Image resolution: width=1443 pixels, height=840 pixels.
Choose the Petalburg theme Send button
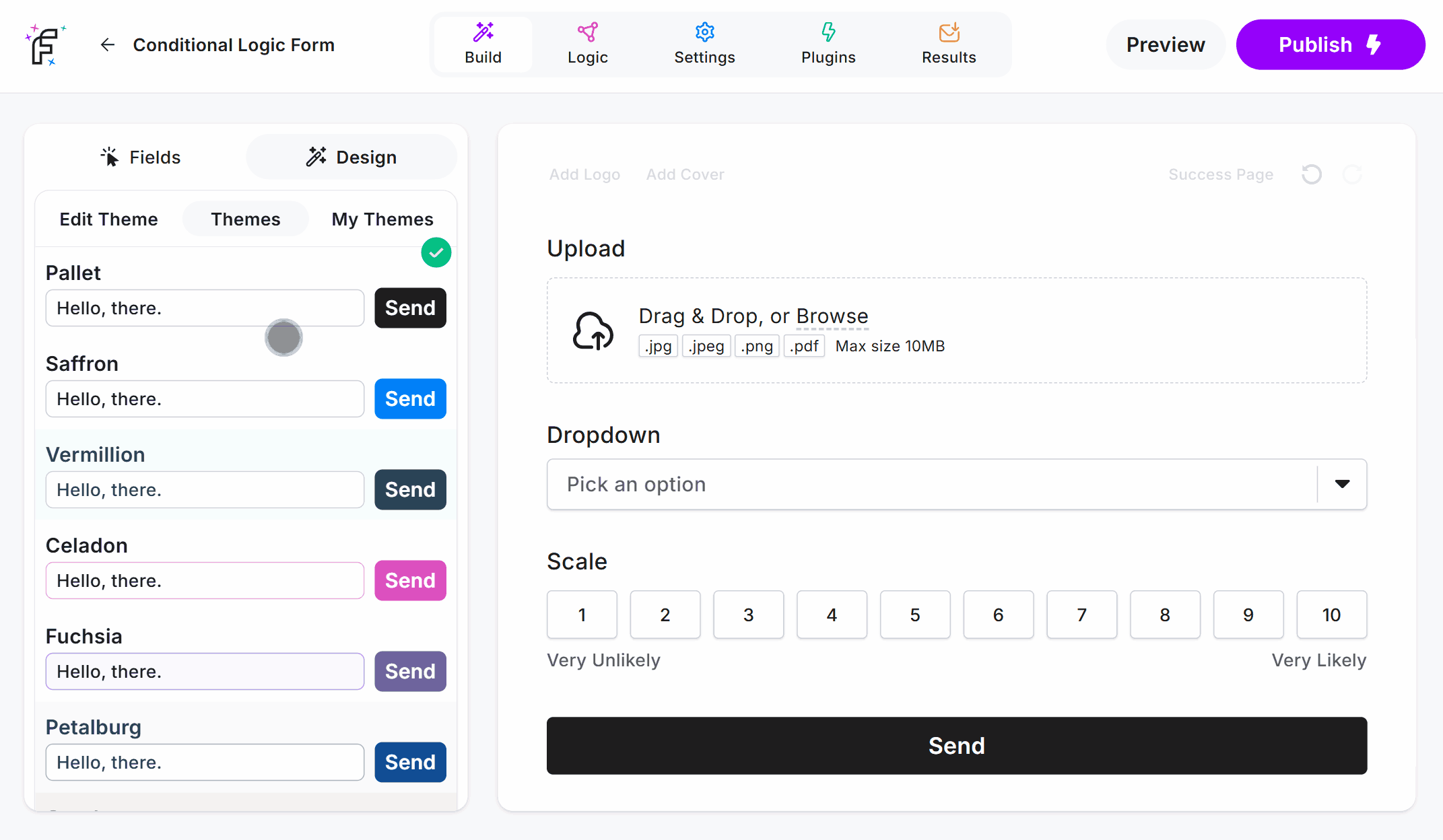[410, 763]
